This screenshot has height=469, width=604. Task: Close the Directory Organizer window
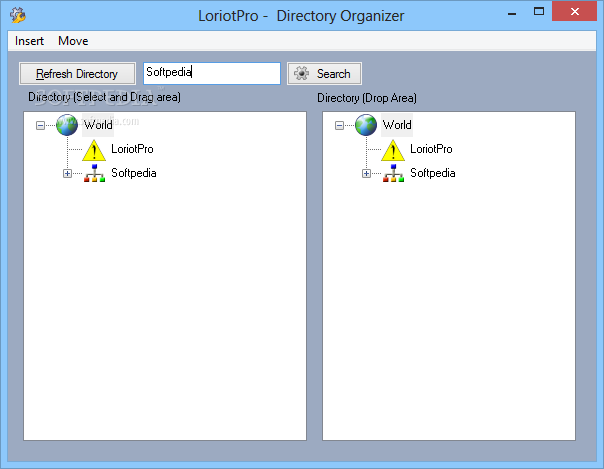coord(575,12)
